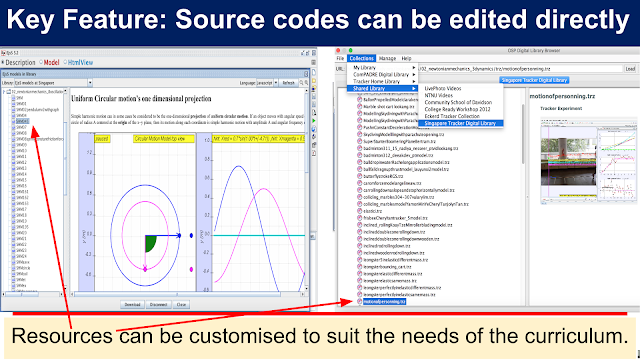Click the Refresh button
Screen dimensions: 640x360
pyautogui.click(x=288, y=83)
